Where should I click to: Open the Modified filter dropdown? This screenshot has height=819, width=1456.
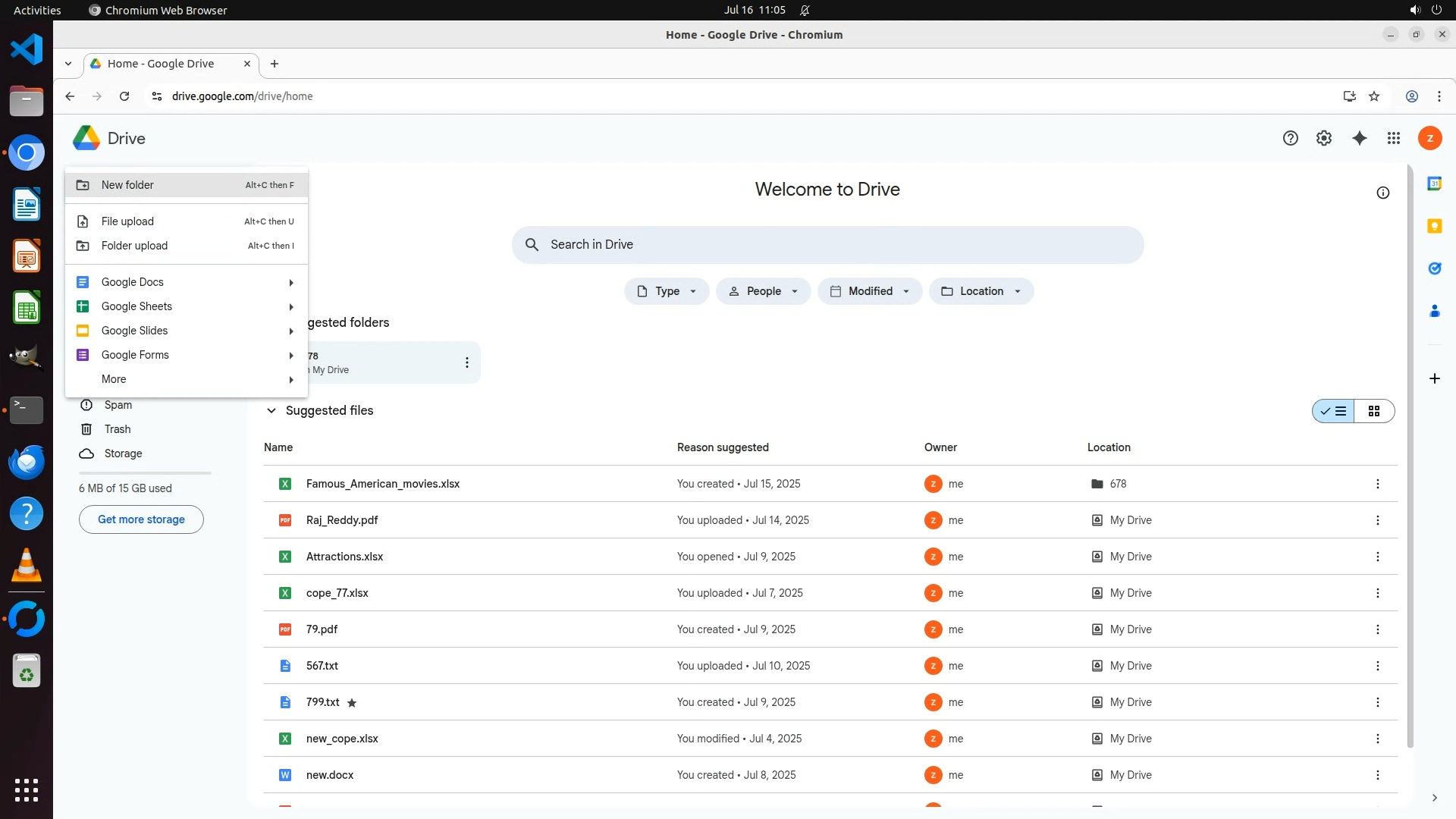pyautogui.click(x=869, y=291)
